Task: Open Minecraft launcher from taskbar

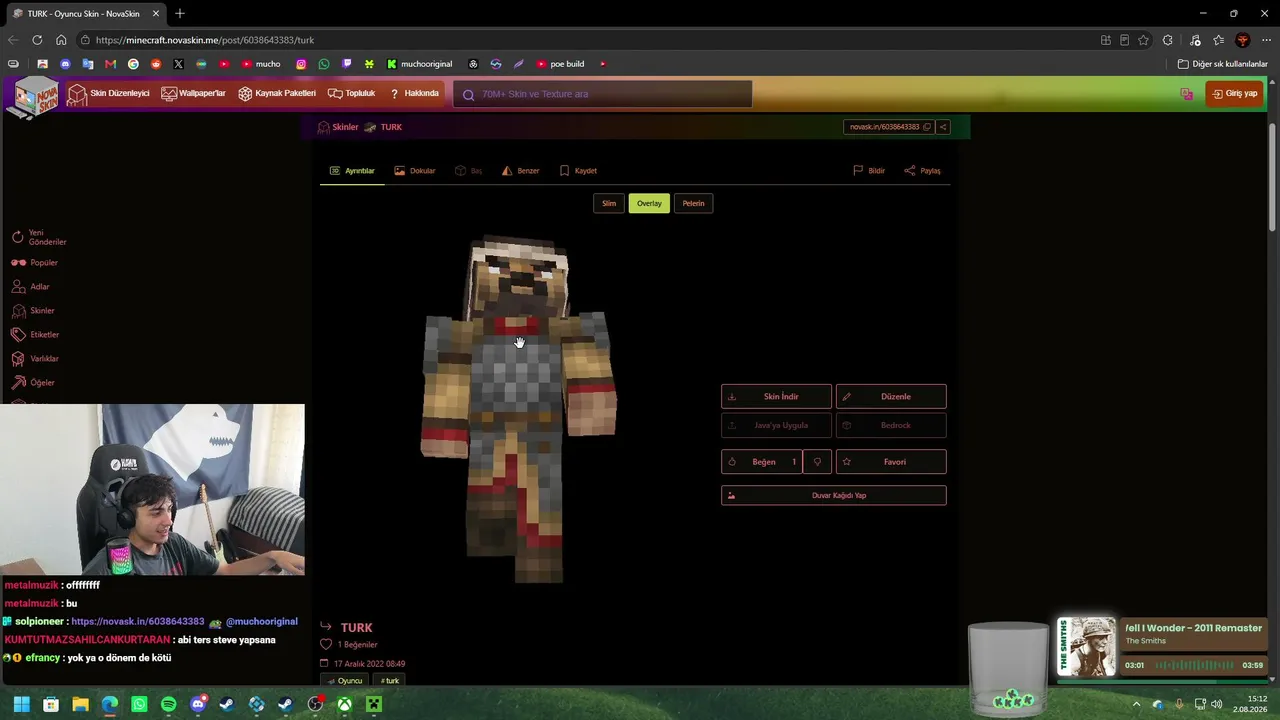Action: pos(374,705)
